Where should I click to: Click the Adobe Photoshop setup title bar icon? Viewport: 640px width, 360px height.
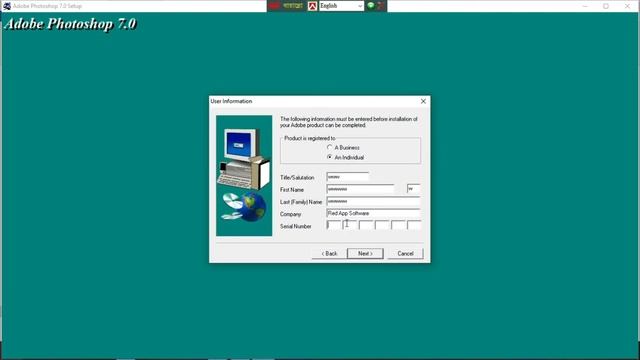[x=7, y=6]
